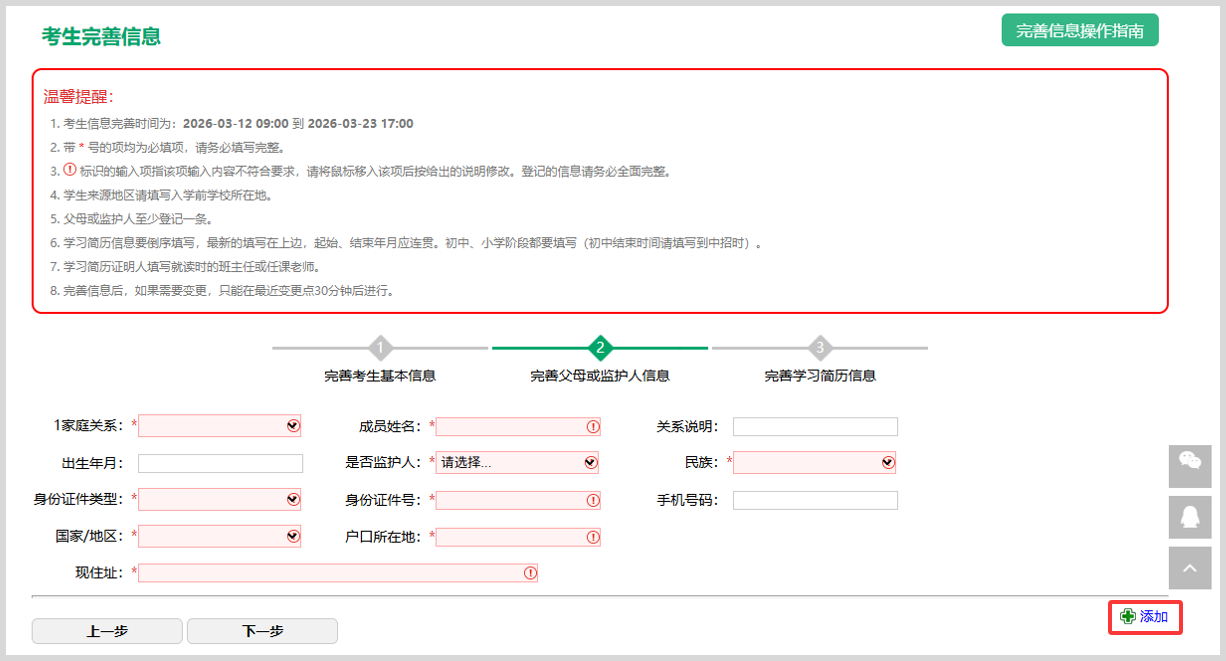Click the back-to-top arrow icon
Image resolution: width=1226 pixels, height=661 pixels.
pyautogui.click(x=1190, y=568)
